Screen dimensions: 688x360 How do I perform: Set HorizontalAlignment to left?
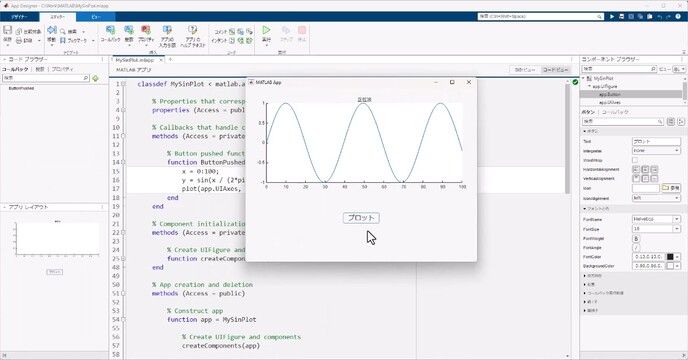click(636, 169)
